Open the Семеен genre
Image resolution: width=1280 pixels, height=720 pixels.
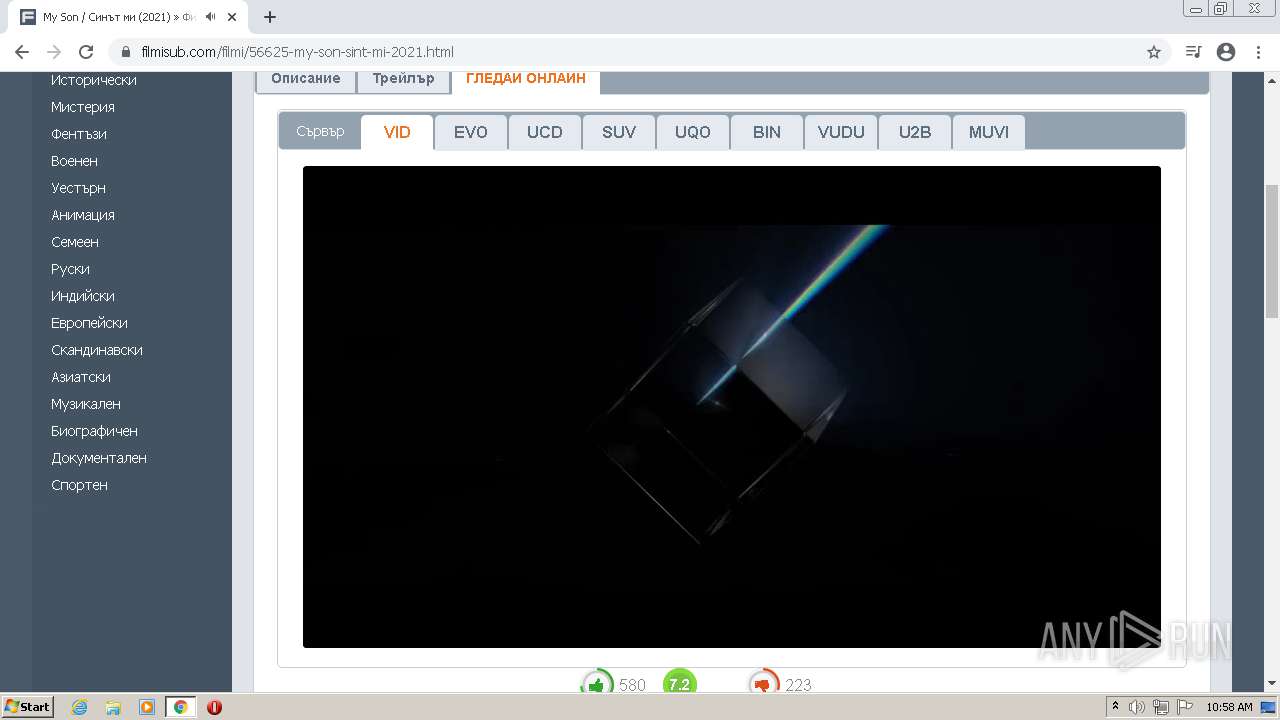(75, 242)
